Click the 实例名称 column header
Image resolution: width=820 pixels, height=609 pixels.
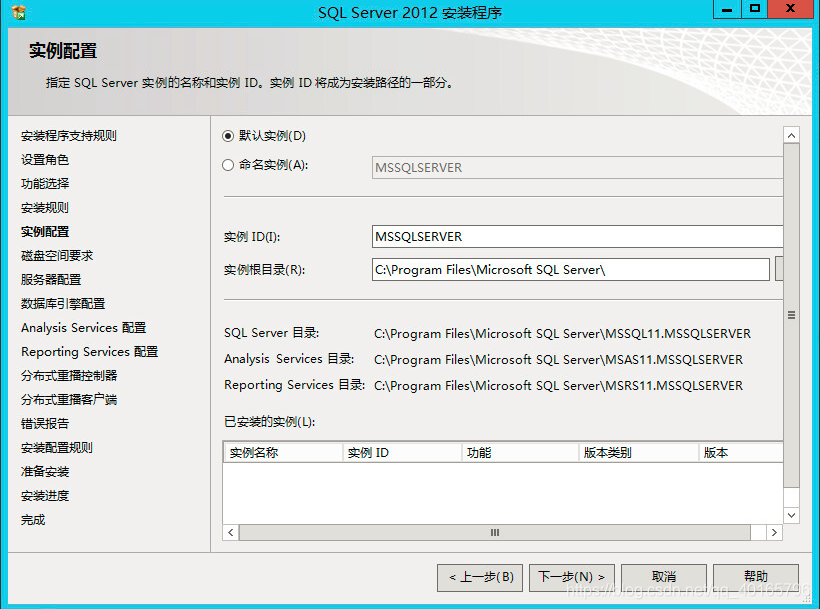pos(283,453)
